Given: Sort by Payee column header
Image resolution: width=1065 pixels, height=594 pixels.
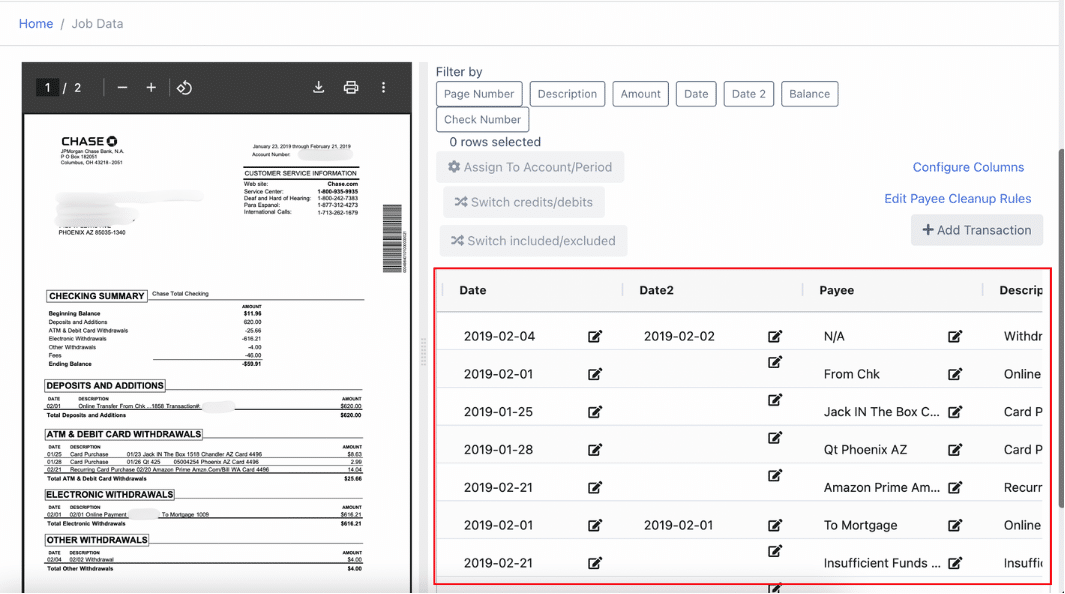Looking at the screenshot, I should pyautogui.click(x=836, y=291).
